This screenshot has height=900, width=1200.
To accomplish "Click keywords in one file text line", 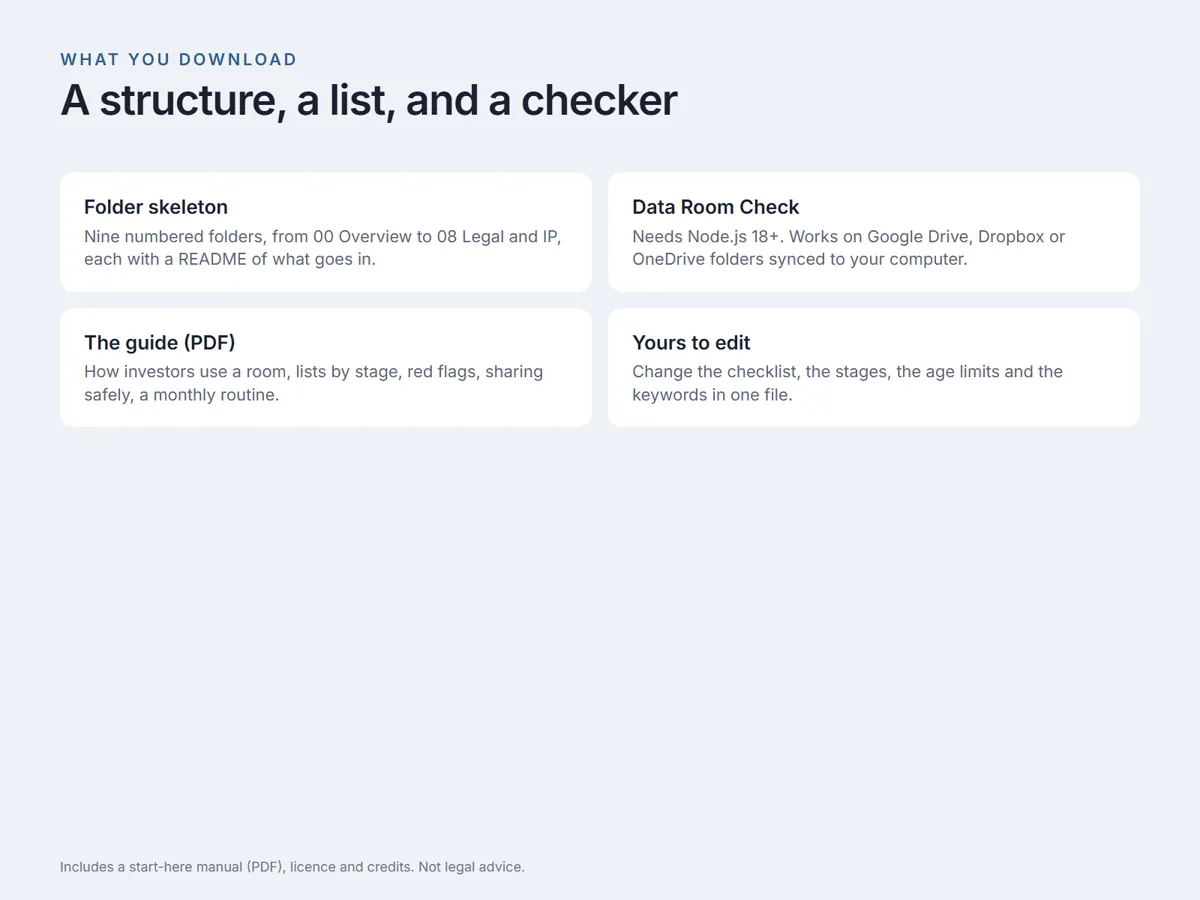I will [712, 394].
